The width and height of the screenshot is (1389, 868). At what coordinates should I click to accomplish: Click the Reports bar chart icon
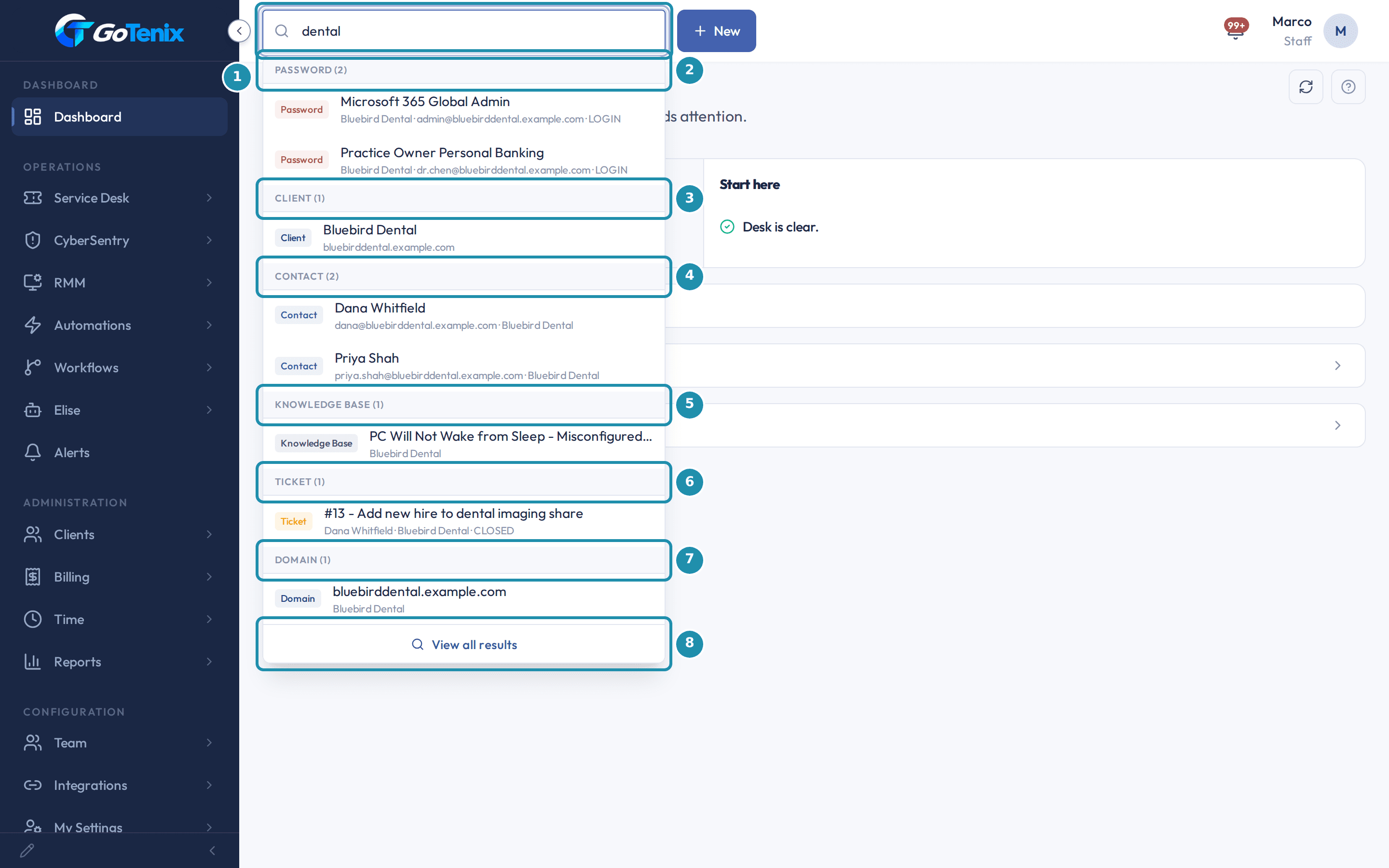(33, 661)
